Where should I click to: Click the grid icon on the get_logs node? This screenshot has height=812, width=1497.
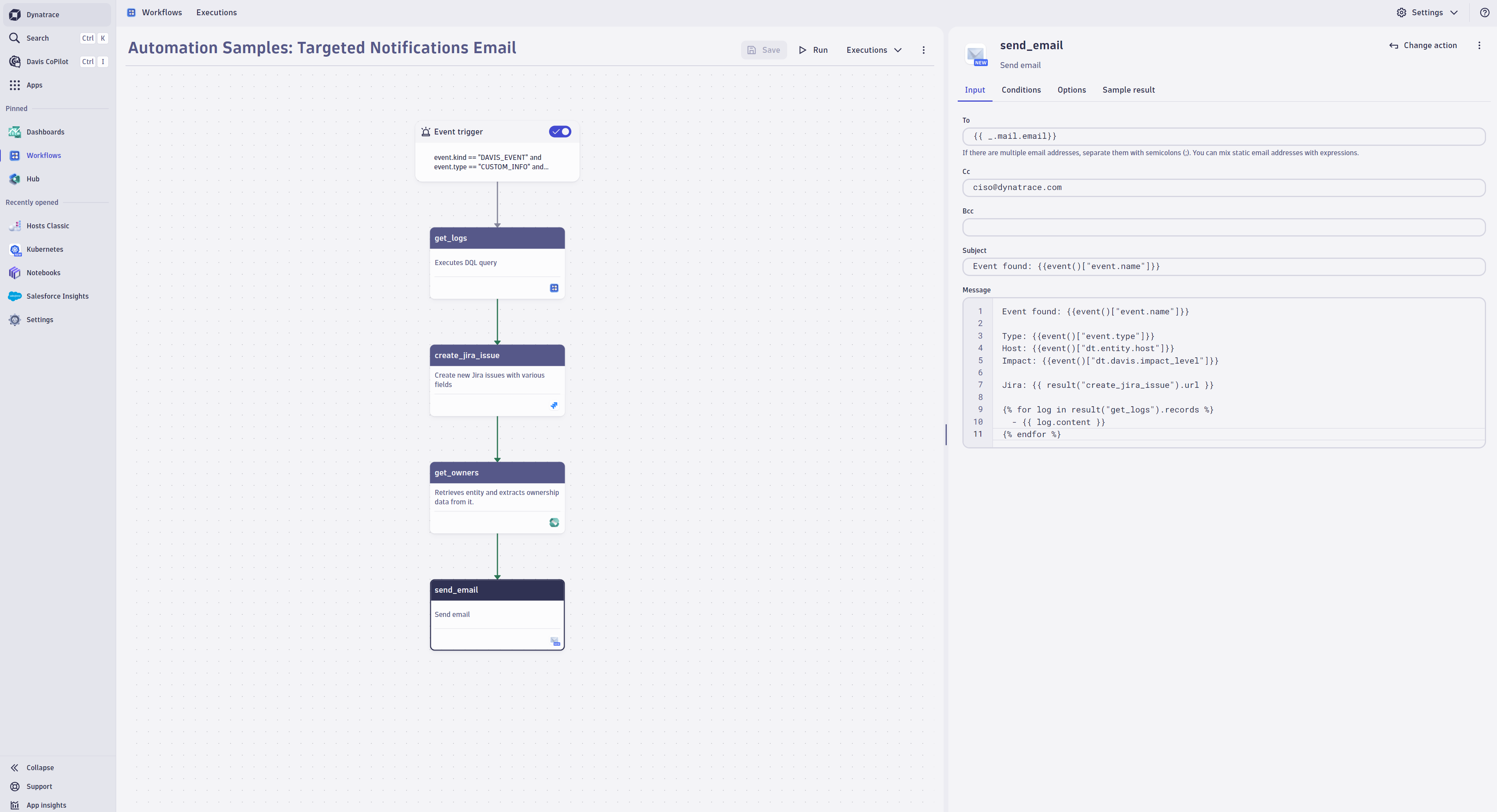point(554,287)
